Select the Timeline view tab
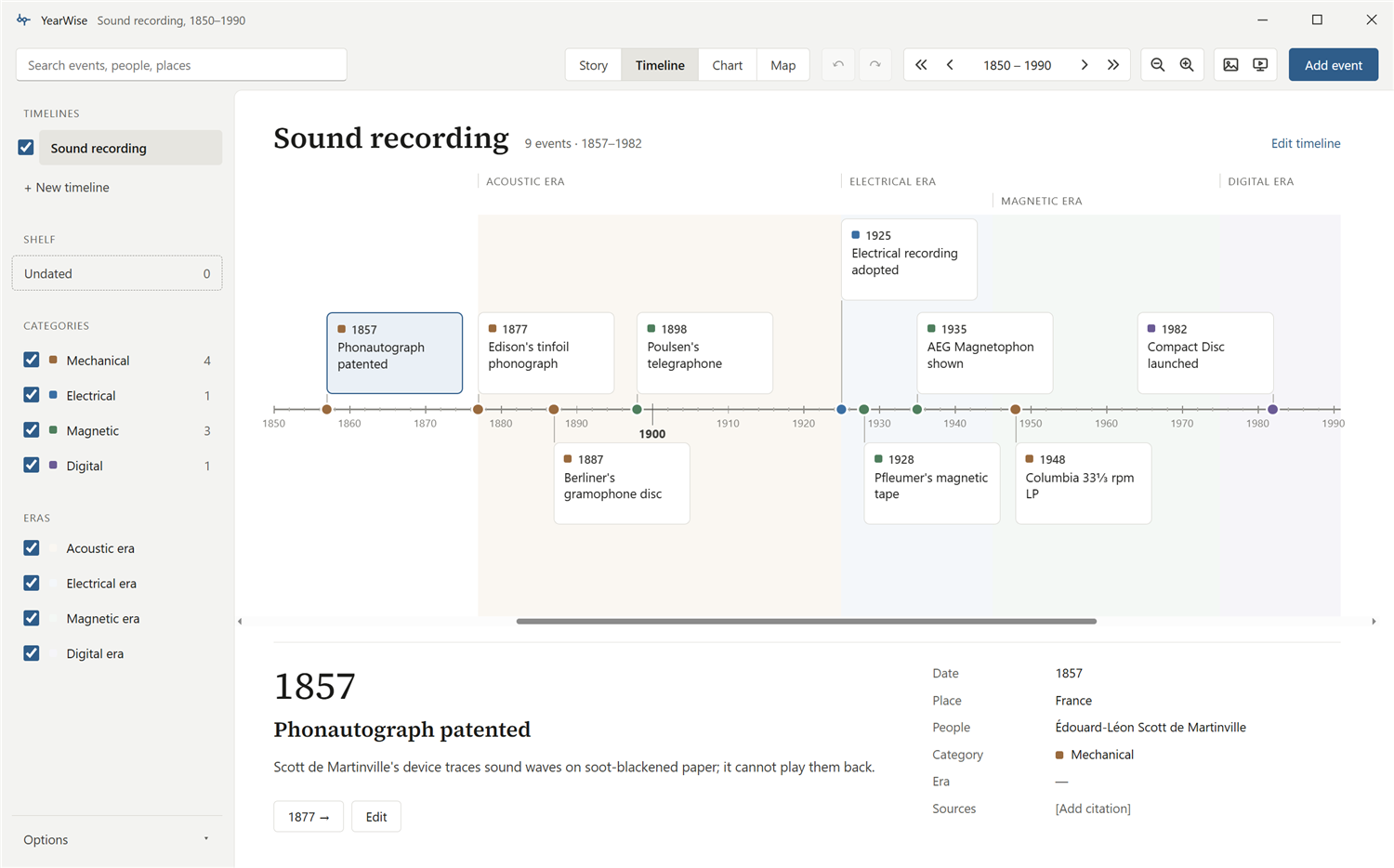1394x868 pixels. (x=660, y=65)
